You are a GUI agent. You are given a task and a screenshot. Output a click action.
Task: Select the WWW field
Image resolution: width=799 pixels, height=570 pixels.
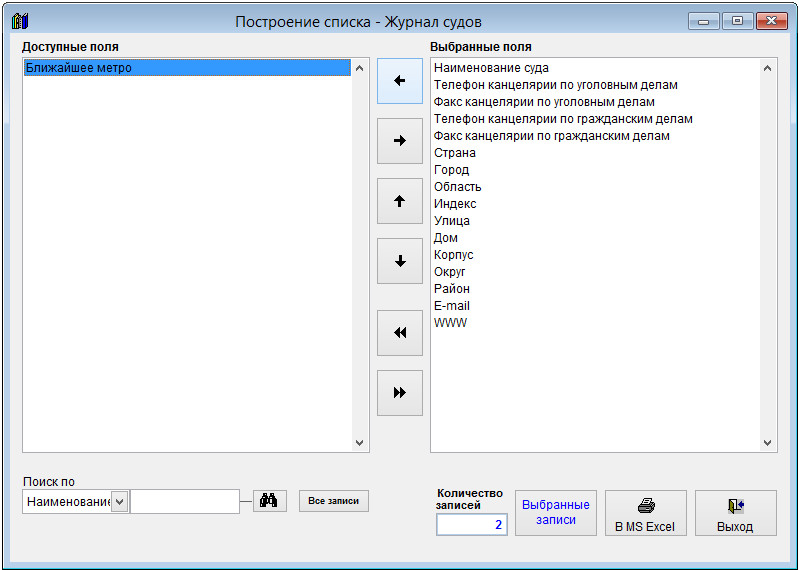tap(450, 323)
